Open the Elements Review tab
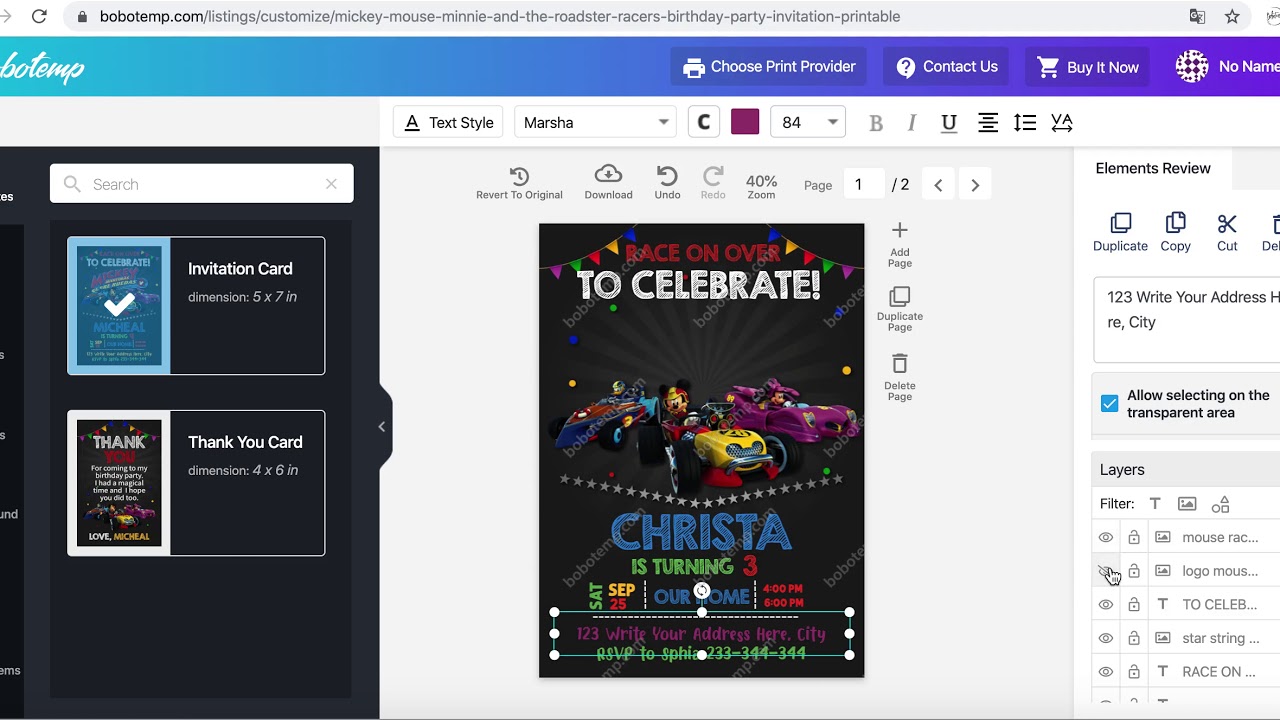This screenshot has width=1280, height=720. 1153,168
